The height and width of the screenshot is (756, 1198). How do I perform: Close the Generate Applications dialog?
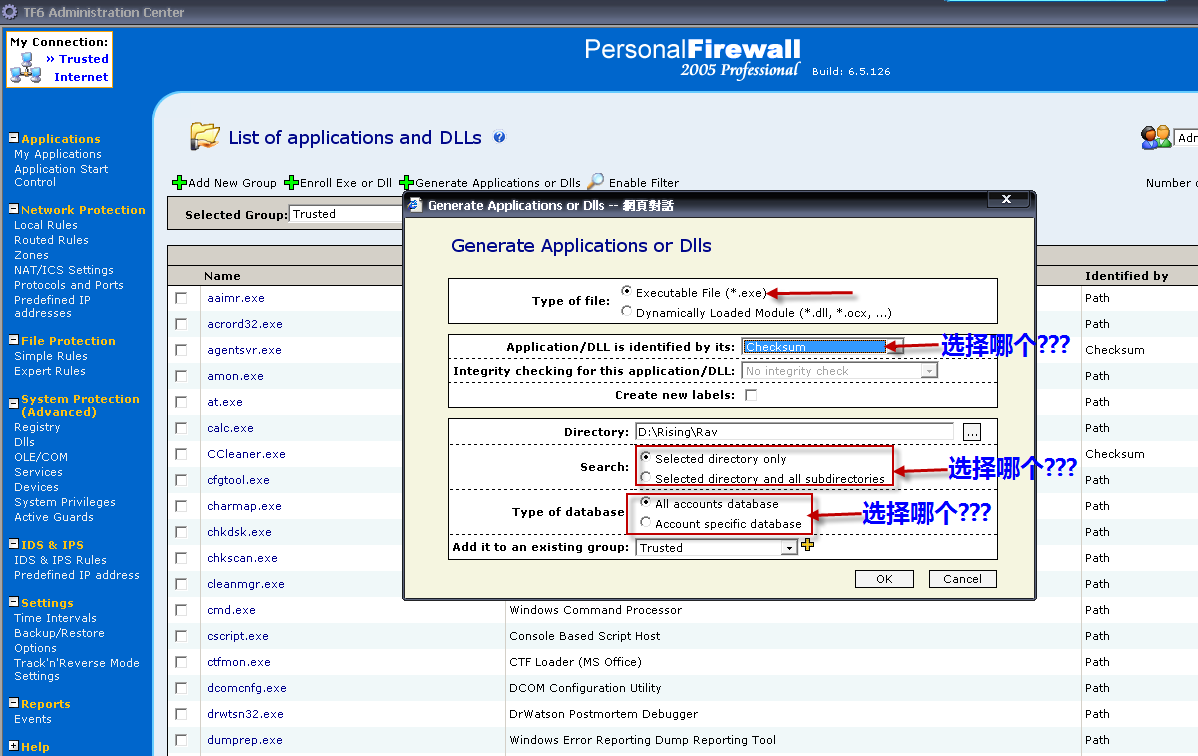[x=1006, y=199]
